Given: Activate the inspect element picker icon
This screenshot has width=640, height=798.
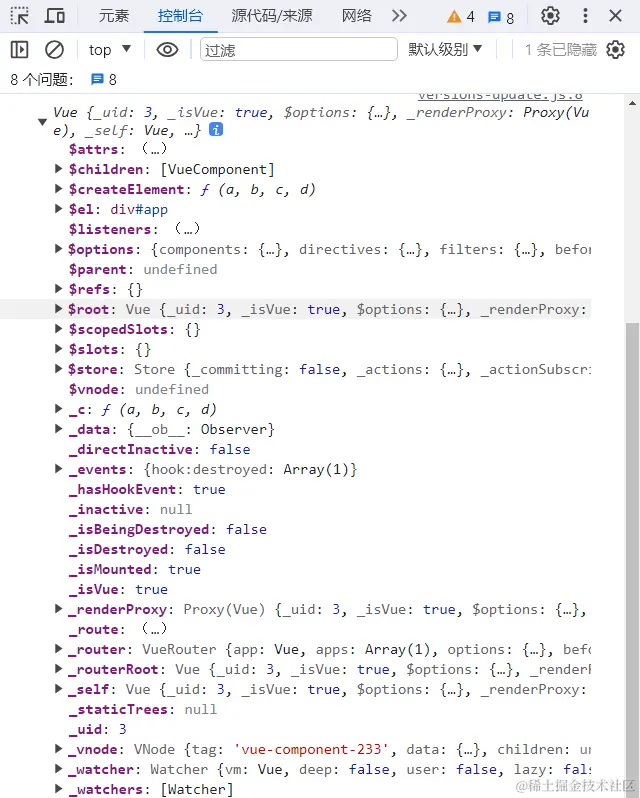Looking at the screenshot, I should pyautogui.click(x=19, y=16).
